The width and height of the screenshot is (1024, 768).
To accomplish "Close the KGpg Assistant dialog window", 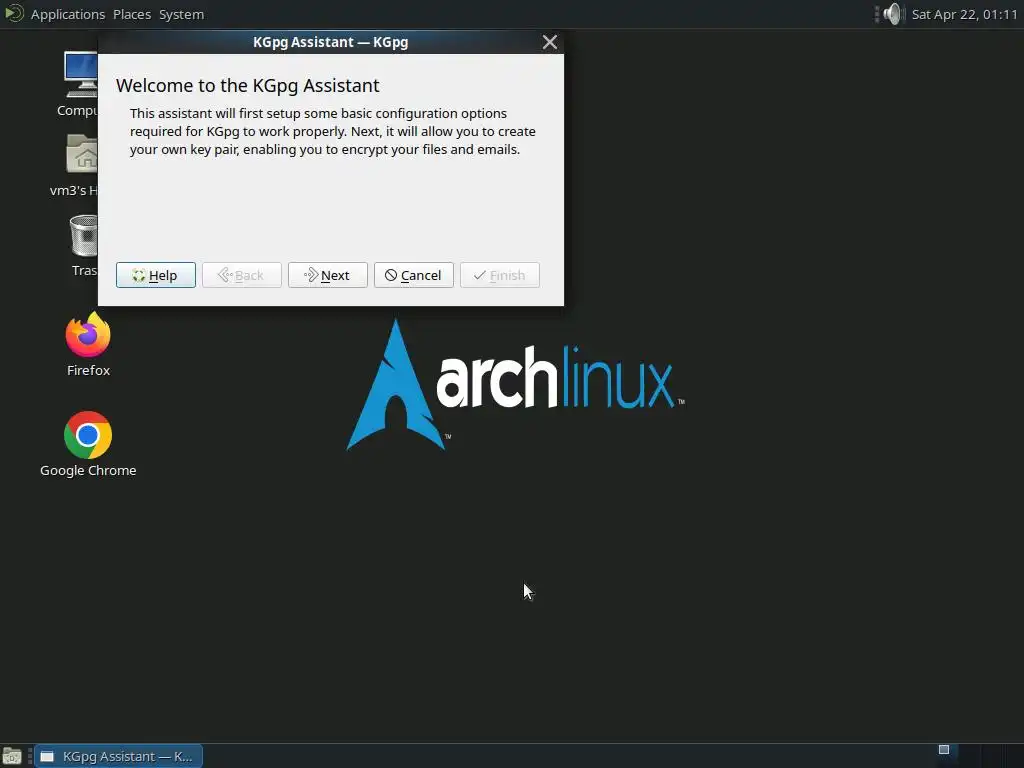I will [550, 42].
